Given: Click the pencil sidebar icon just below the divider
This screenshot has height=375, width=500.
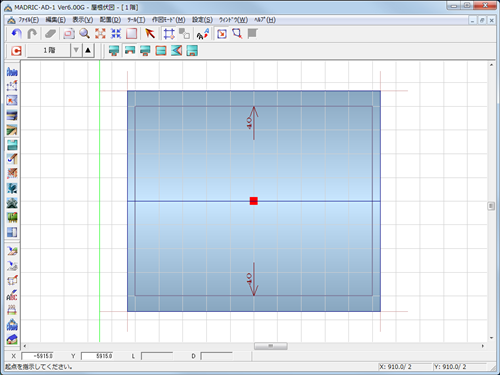Looking at the screenshot, I should click(12, 251).
